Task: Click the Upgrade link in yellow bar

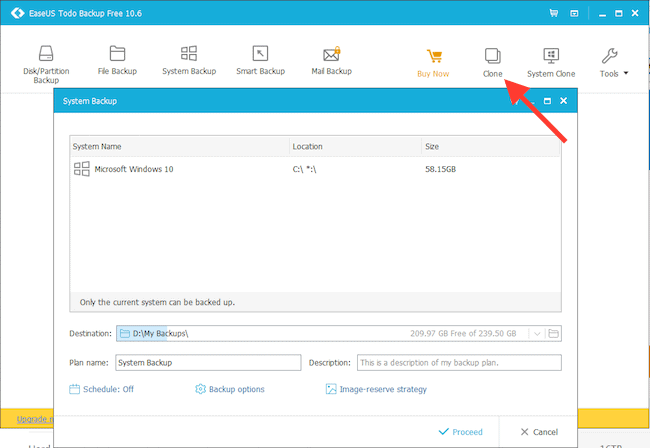Action: click(x=35, y=419)
